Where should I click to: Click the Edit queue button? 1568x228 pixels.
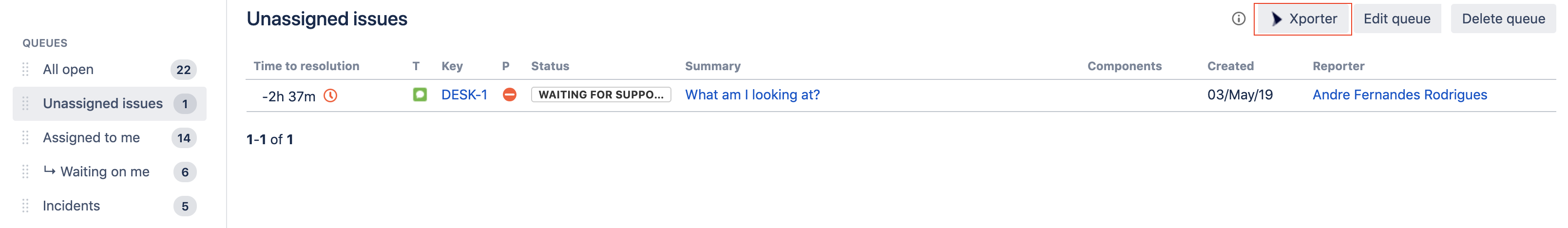click(1396, 19)
